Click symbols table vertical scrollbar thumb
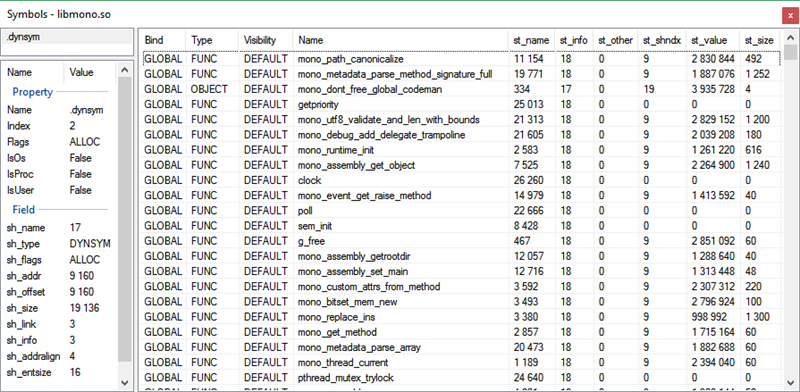 [x=790, y=53]
